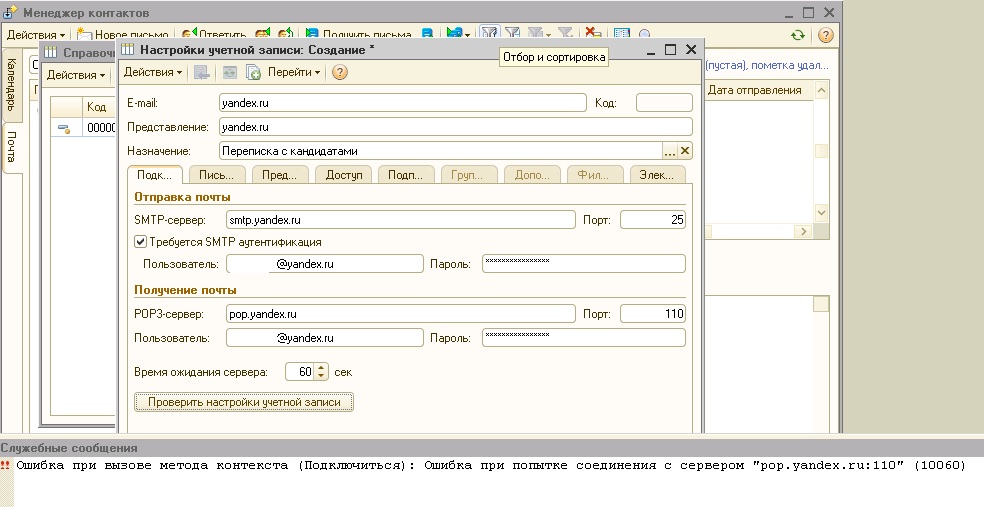Click the horizontal scroll right arrow
The height and width of the screenshot is (507, 984).
click(x=803, y=232)
